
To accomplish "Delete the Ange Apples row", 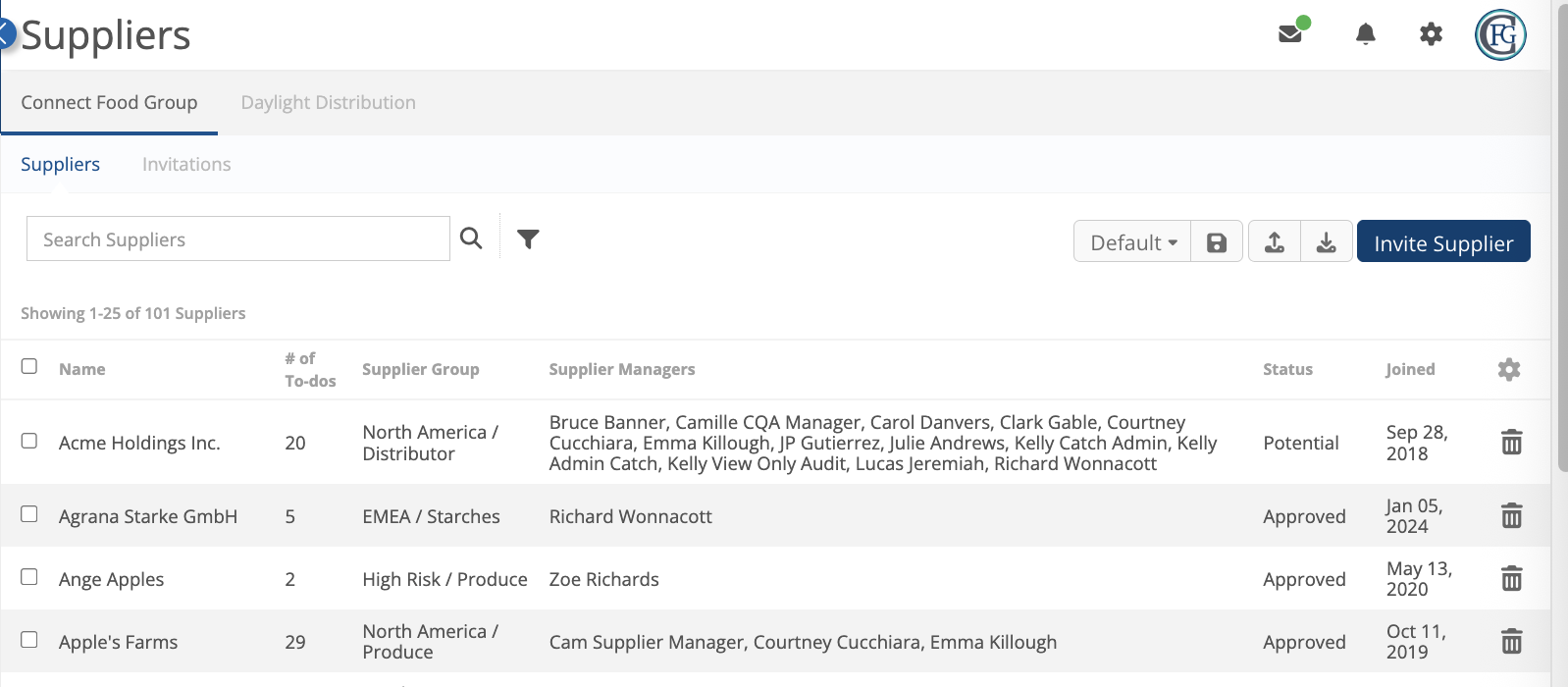I will point(1512,579).
